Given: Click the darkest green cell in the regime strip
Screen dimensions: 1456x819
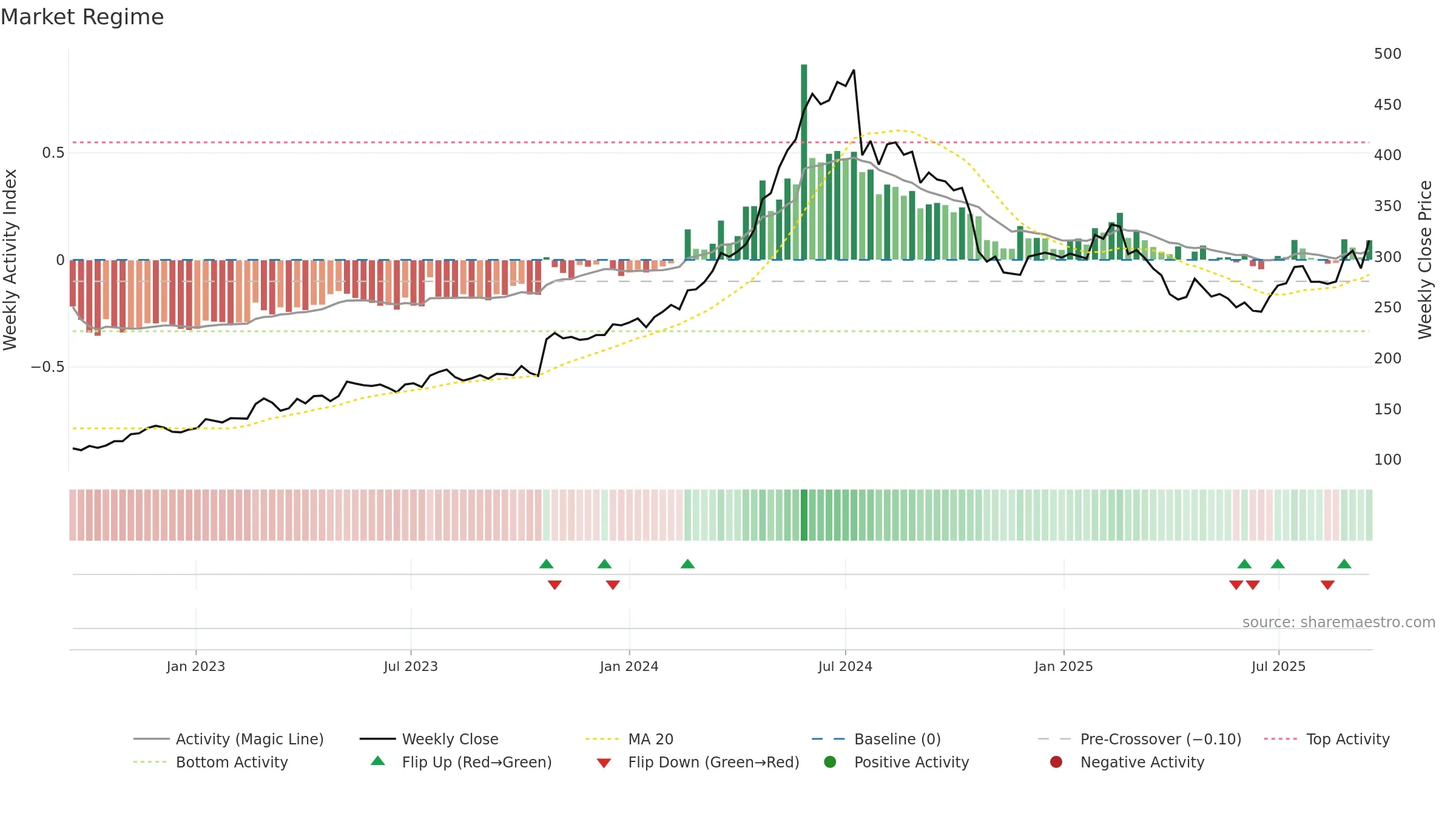Looking at the screenshot, I should [804, 515].
